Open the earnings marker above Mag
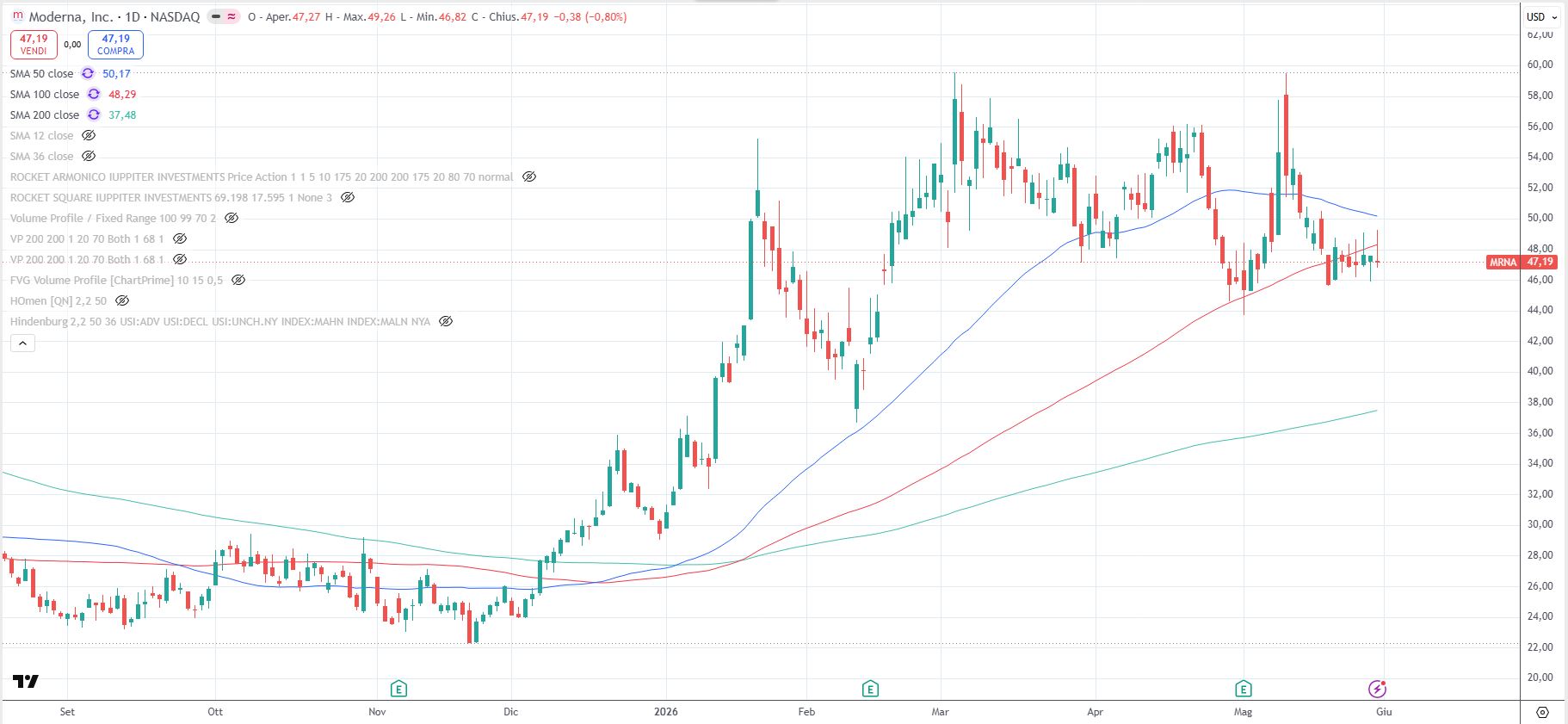This screenshot has width=1568, height=724. [1243, 689]
